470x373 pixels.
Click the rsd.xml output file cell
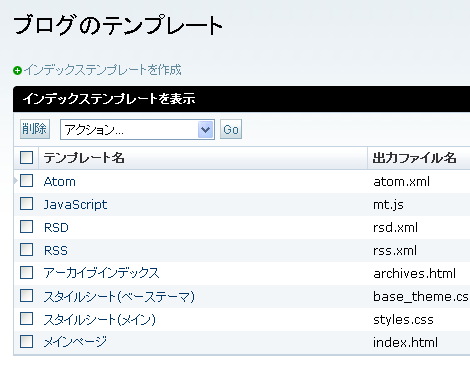(395, 228)
